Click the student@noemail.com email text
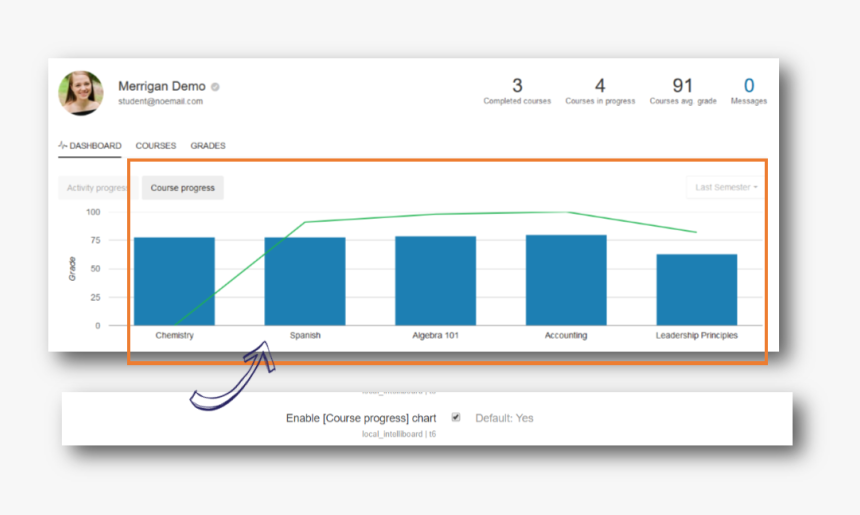The height and width of the screenshot is (515, 860). coord(160,101)
